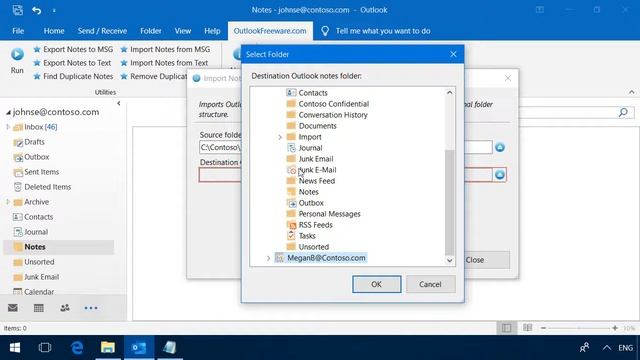640x360 pixels.
Task: Click the Undo arrow in title bar
Action: [x=37, y=10]
